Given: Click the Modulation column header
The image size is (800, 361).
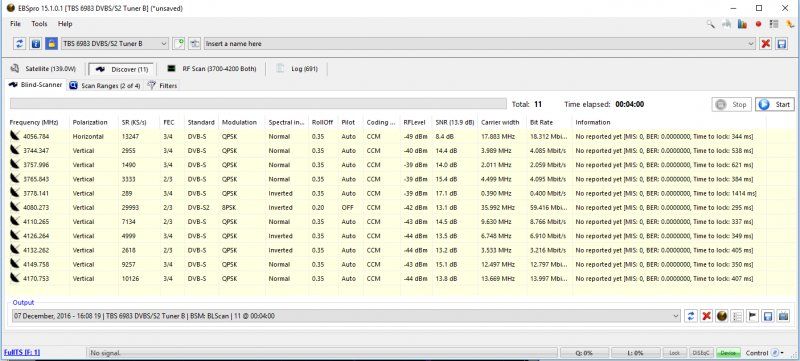Looking at the screenshot, I should tap(239, 122).
